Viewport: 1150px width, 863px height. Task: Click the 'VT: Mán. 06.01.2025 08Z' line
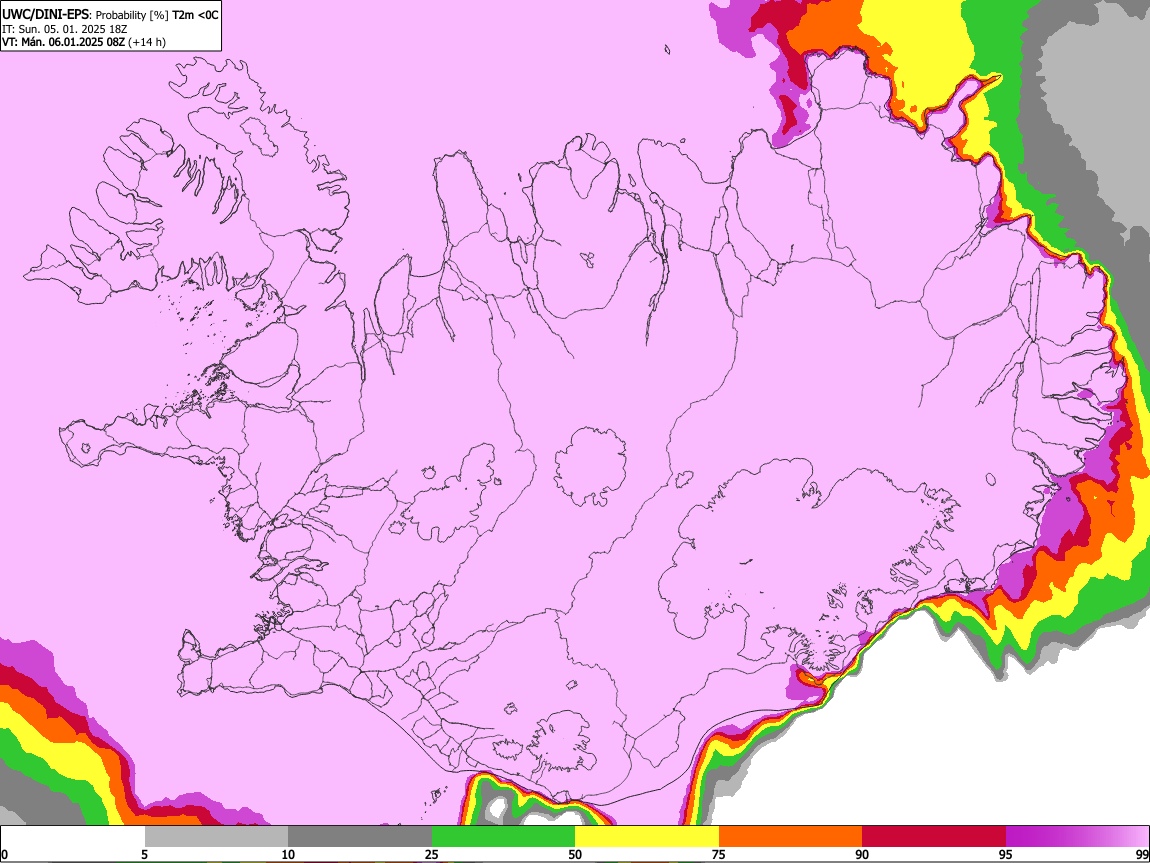(x=64, y=42)
